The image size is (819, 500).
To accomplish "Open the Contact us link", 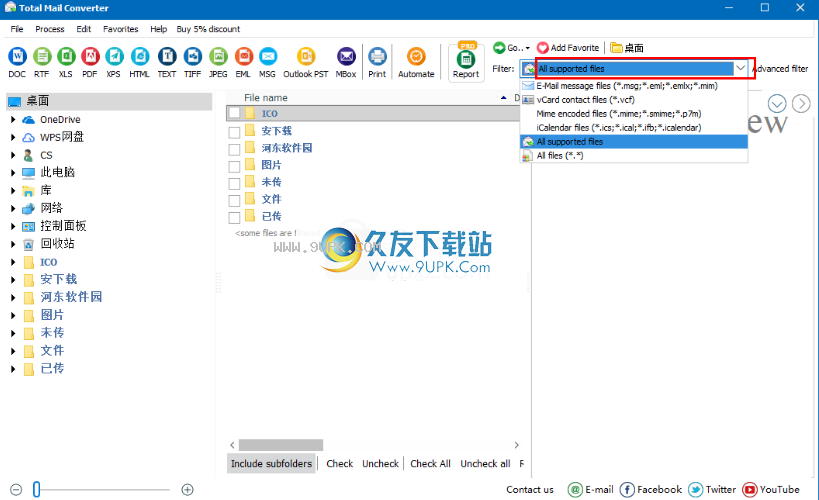I will (530, 490).
